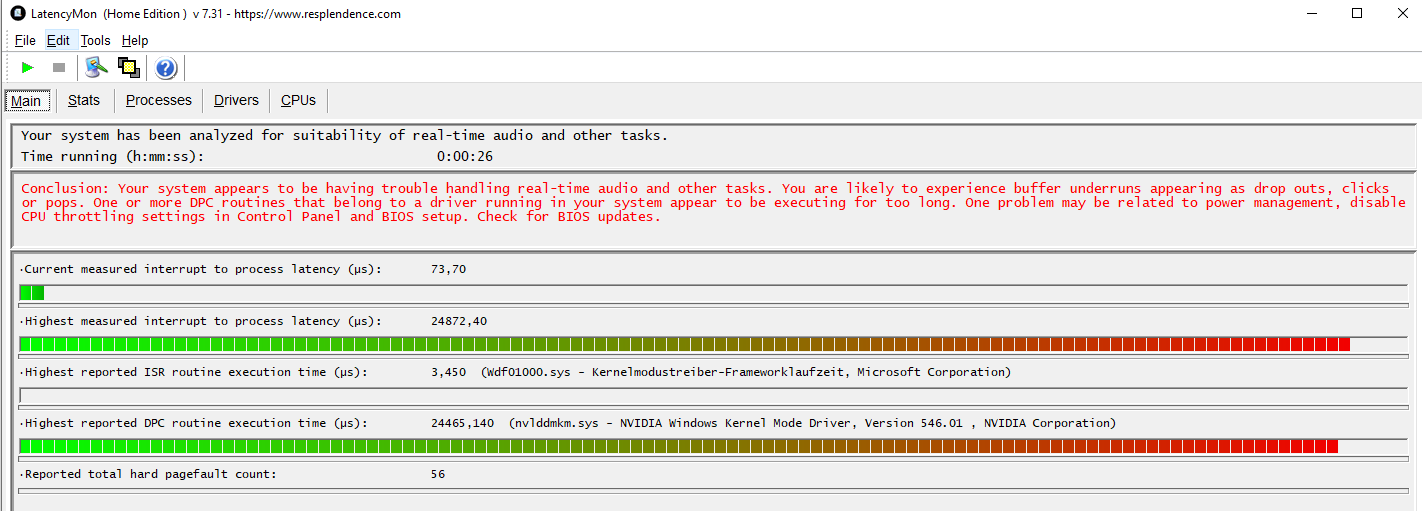
Task: Open the system information monitor icon
Action: (96, 67)
